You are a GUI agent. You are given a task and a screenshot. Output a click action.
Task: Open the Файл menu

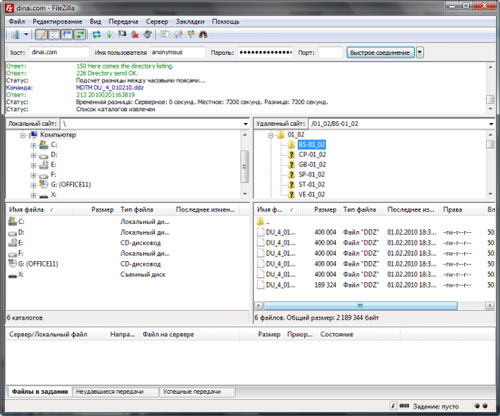tap(17, 22)
